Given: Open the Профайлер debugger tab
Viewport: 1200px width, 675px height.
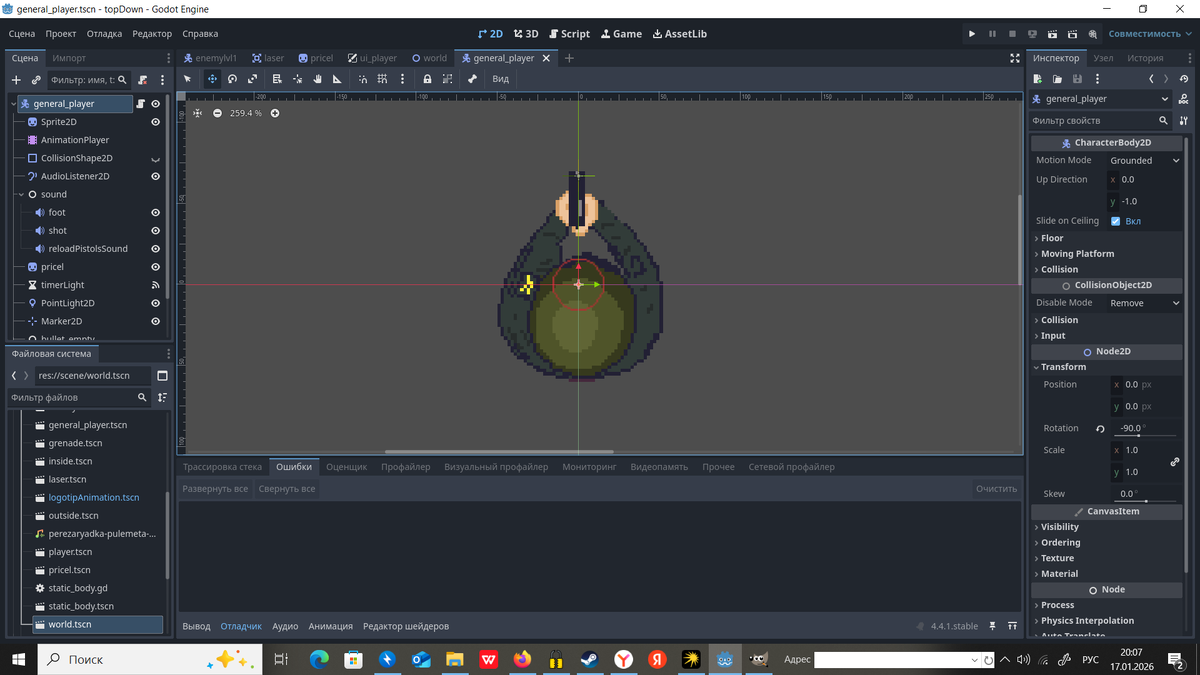Looking at the screenshot, I should [405, 467].
